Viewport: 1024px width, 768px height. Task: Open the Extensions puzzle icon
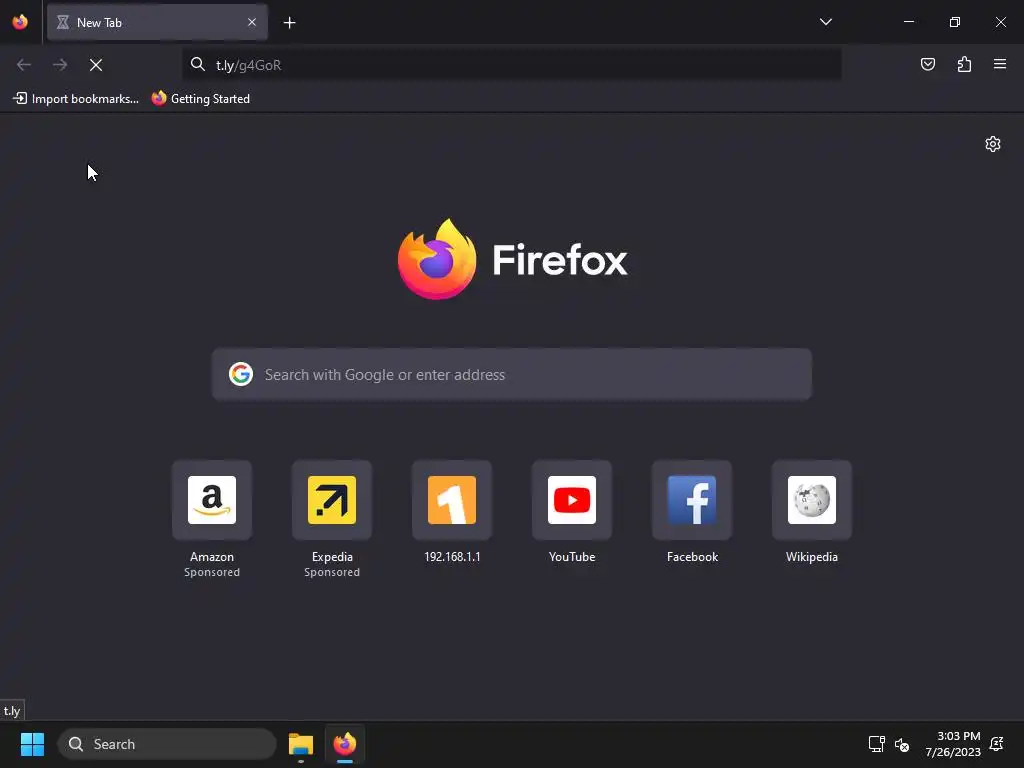964,64
